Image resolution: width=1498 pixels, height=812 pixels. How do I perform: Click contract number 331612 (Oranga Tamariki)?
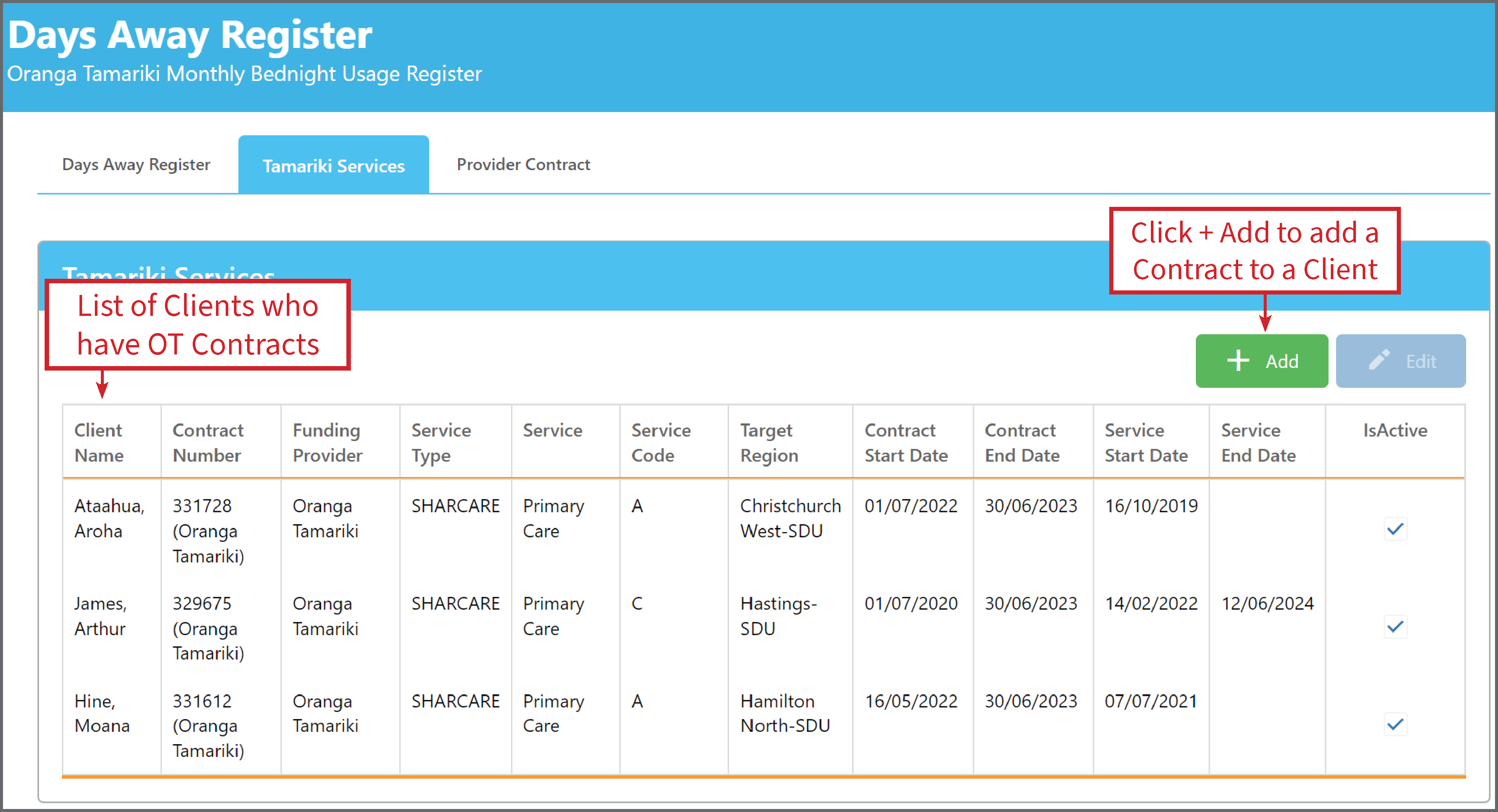pyautogui.click(x=208, y=725)
